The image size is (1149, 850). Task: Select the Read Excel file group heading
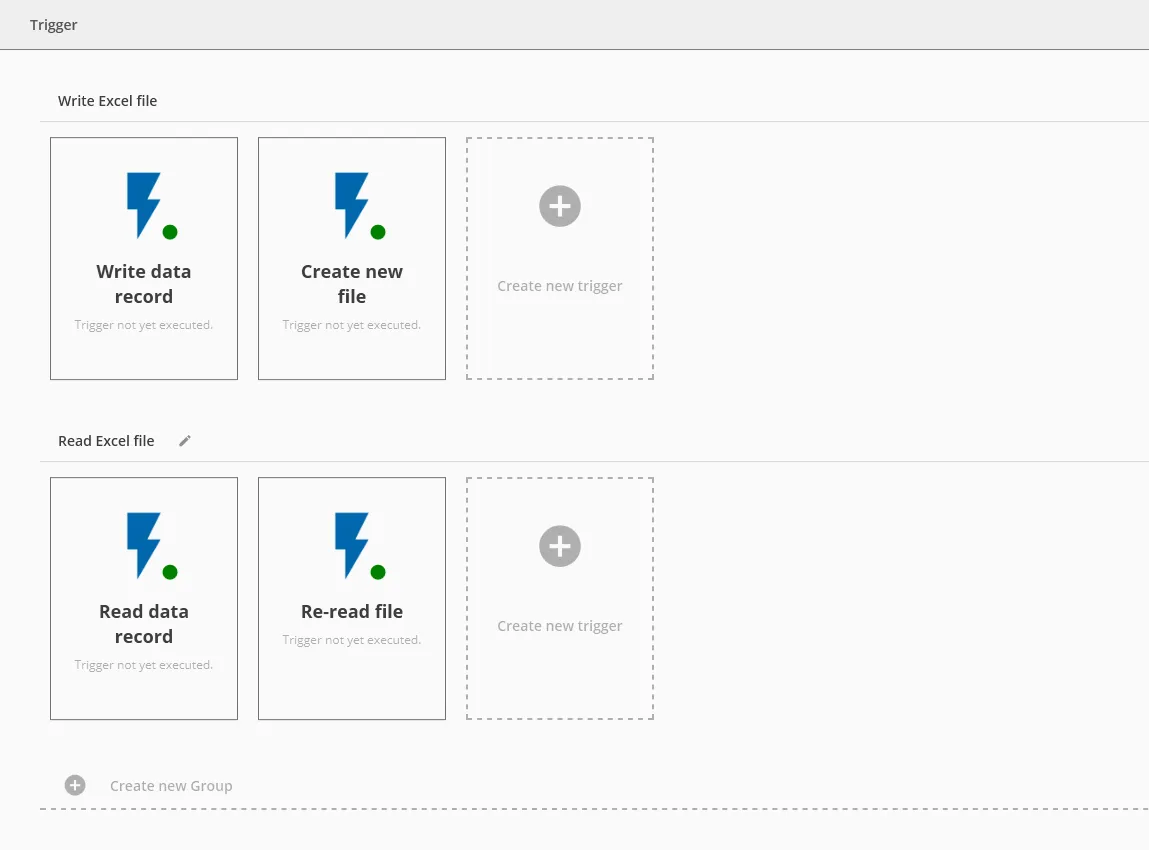106,440
